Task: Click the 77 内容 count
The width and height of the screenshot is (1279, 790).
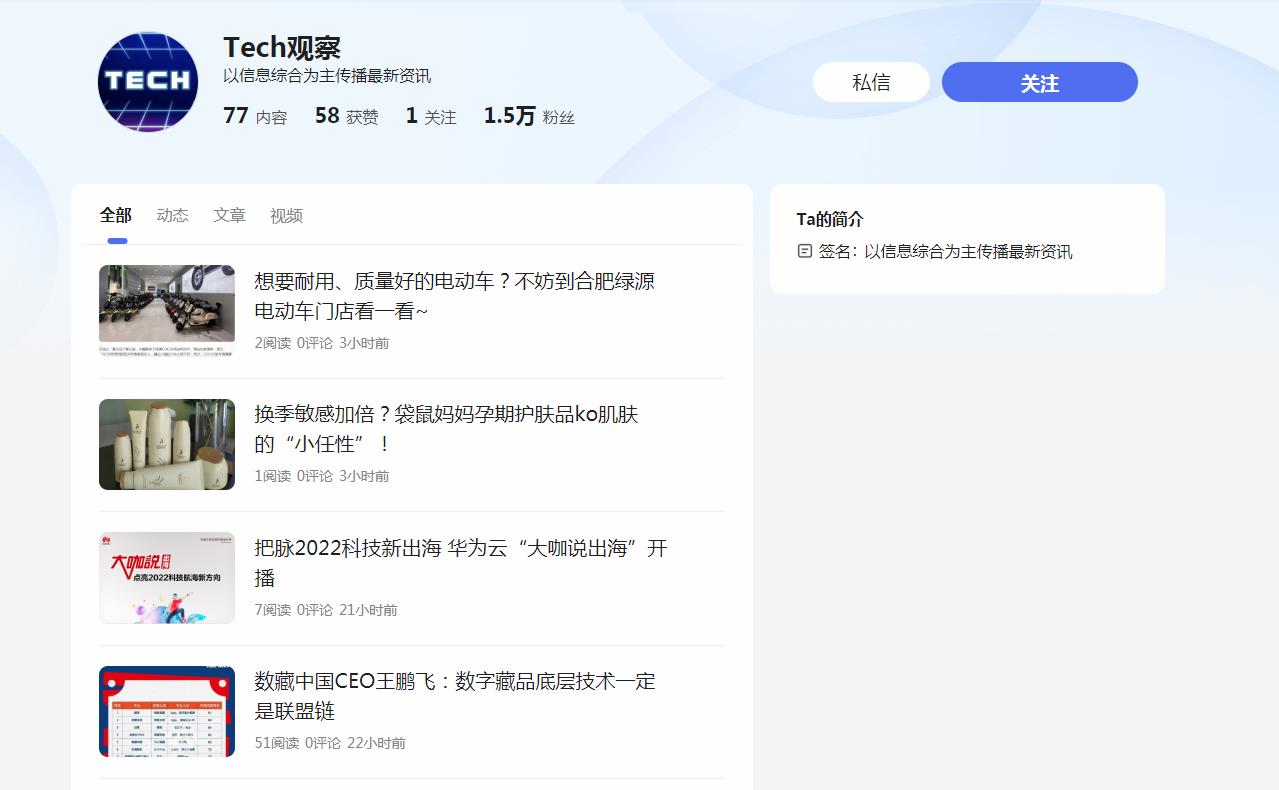Action: pos(255,116)
